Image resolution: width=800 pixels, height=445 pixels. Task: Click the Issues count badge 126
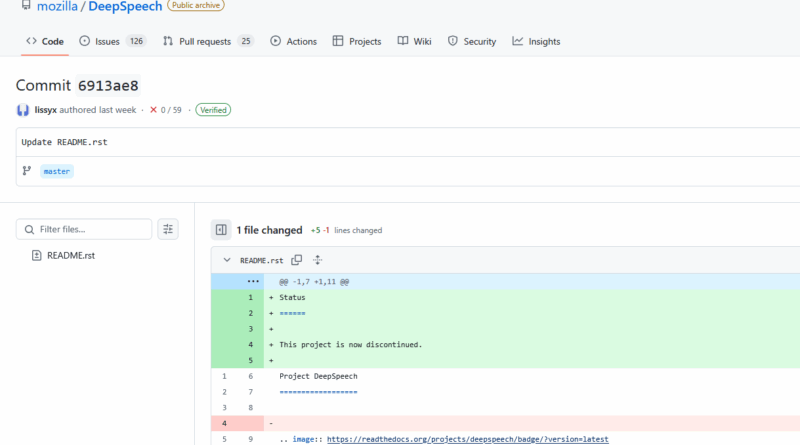coord(136,41)
